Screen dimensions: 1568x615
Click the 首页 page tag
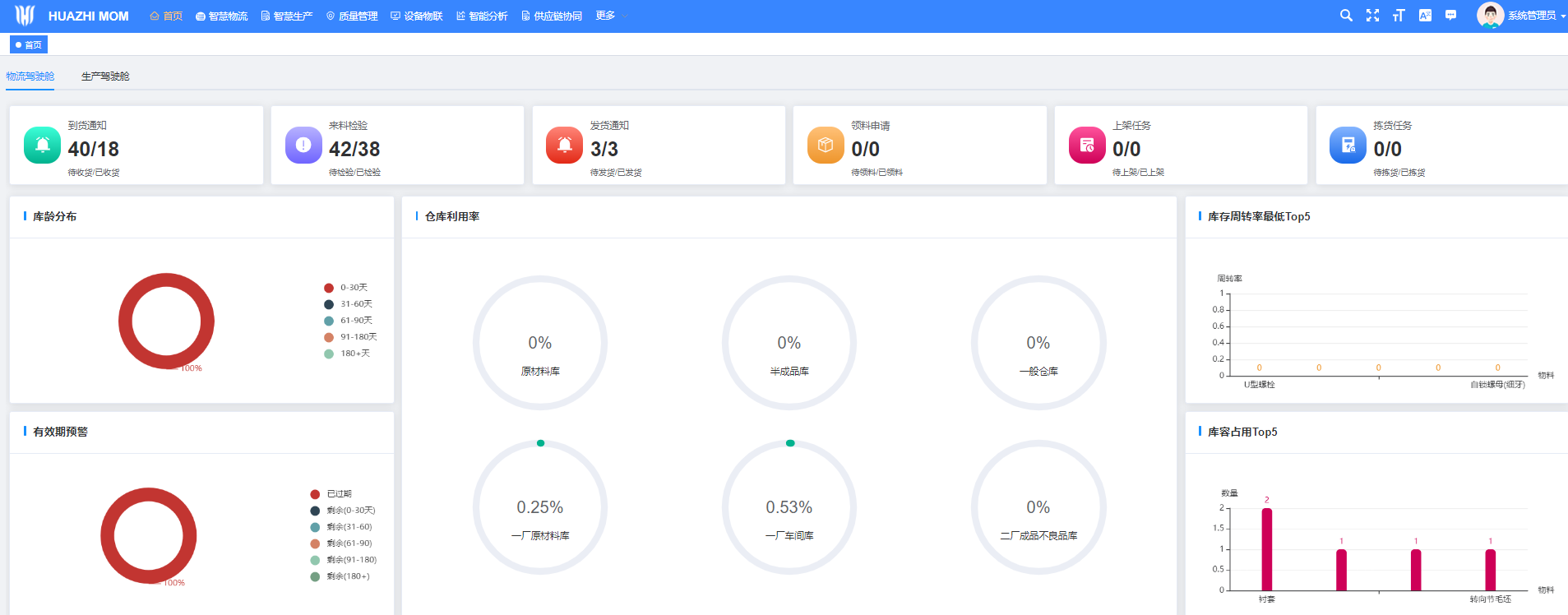click(x=29, y=45)
